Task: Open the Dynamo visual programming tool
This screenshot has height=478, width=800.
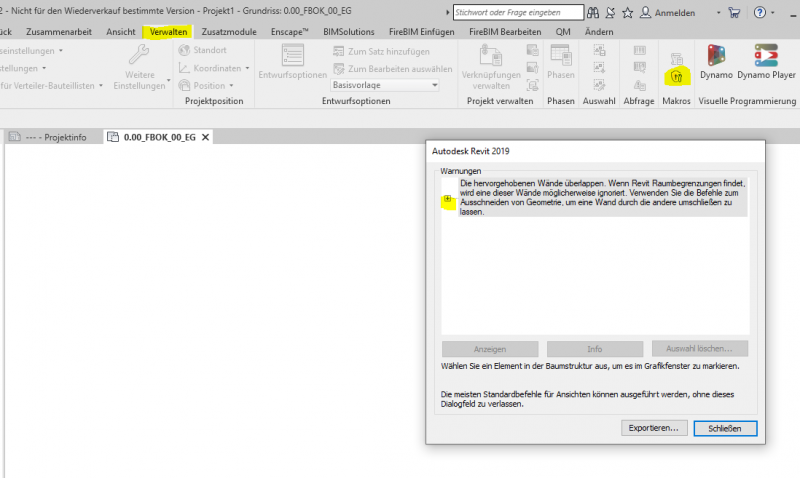Action: pyautogui.click(x=716, y=62)
